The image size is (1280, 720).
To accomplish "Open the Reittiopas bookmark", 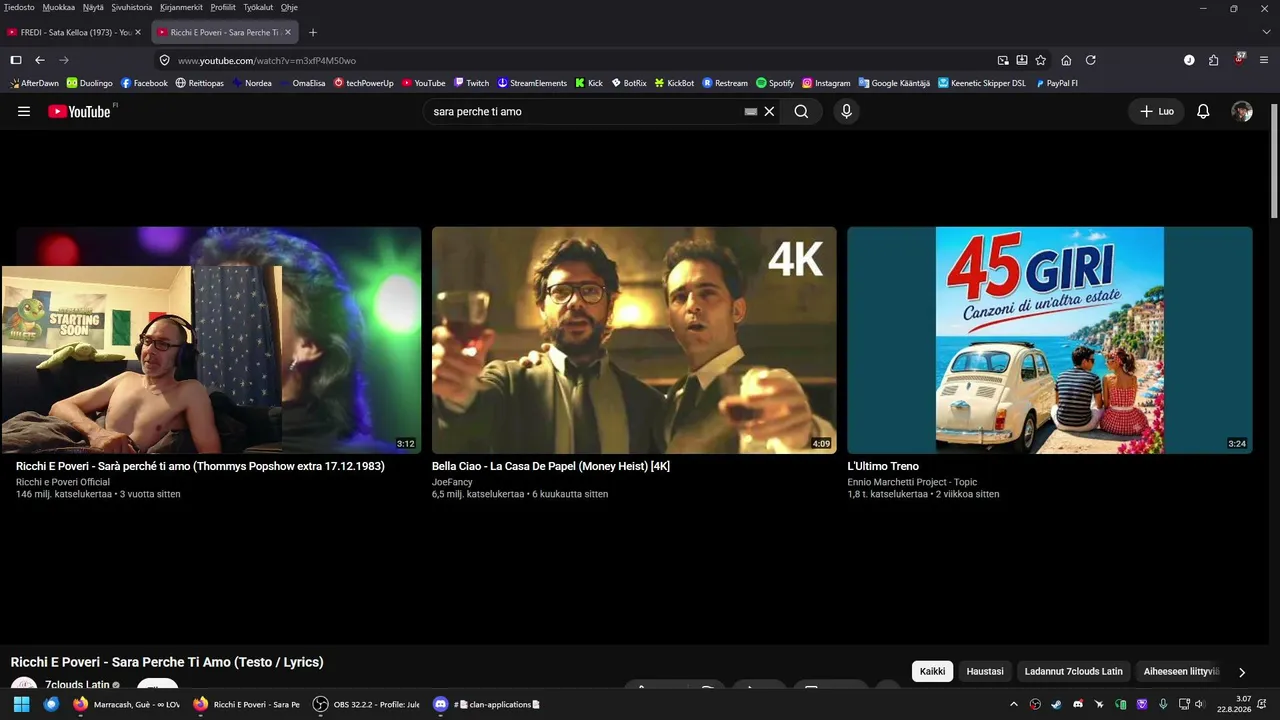I will (199, 83).
